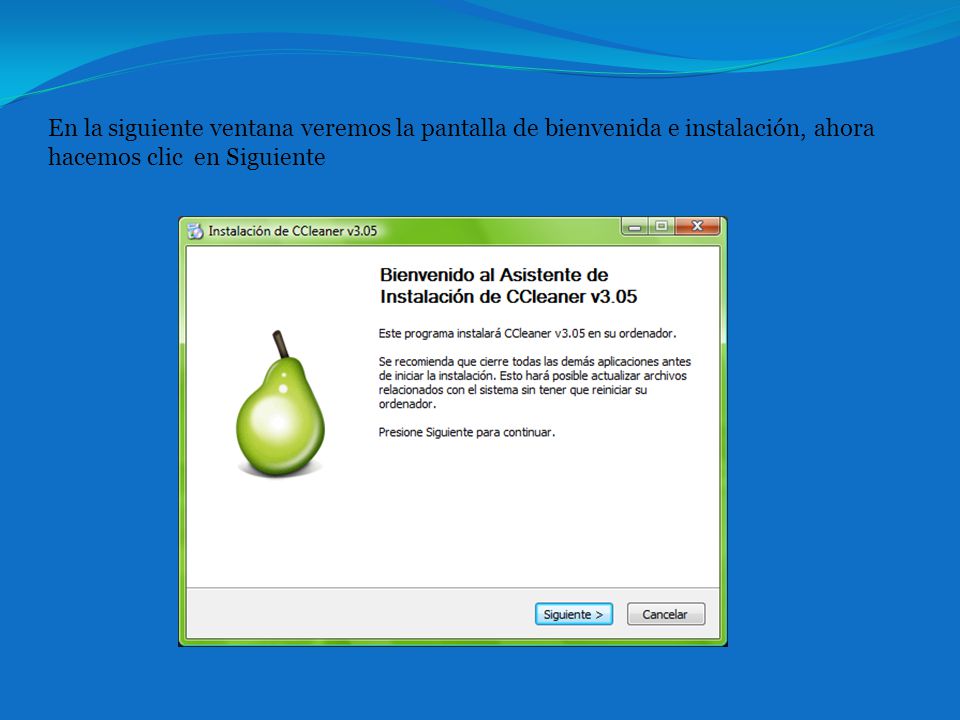
Task: Close the CCleaner installer window
Action: (x=697, y=227)
